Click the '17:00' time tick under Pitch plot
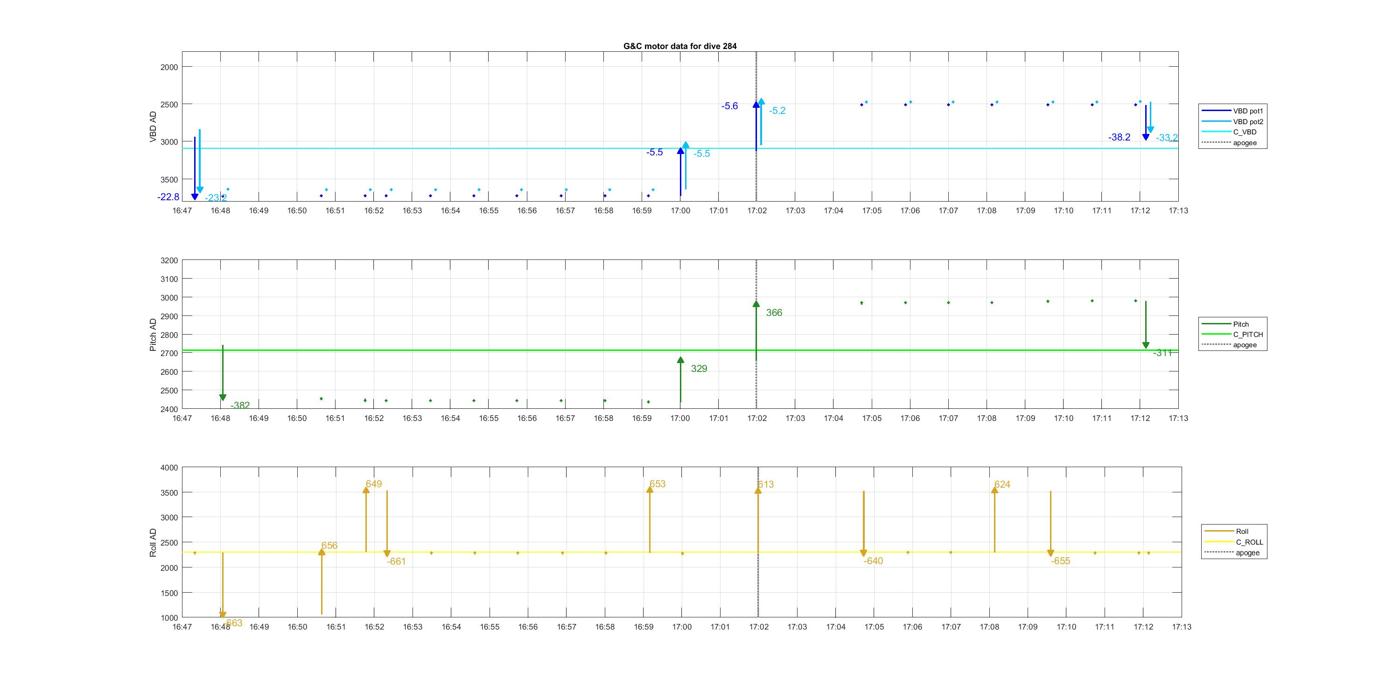Viewport: 1400px width, 693px height. tap(680, 418)
